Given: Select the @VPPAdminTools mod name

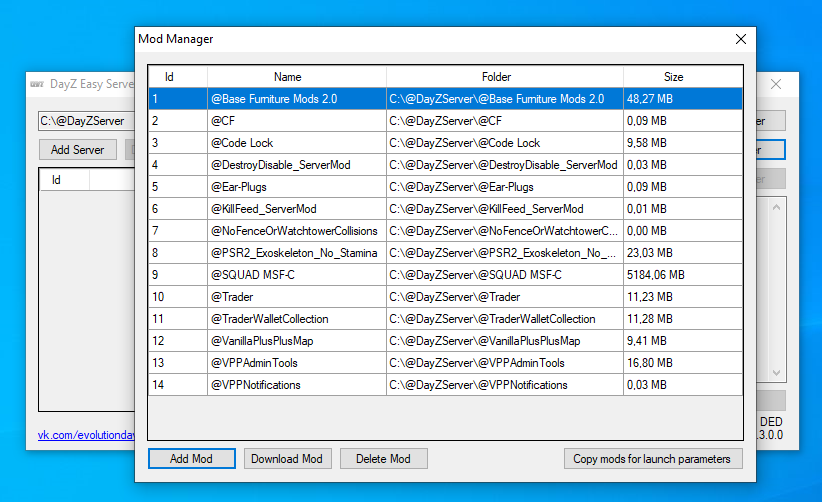Looking at the screenshot, I should point(297,363).
